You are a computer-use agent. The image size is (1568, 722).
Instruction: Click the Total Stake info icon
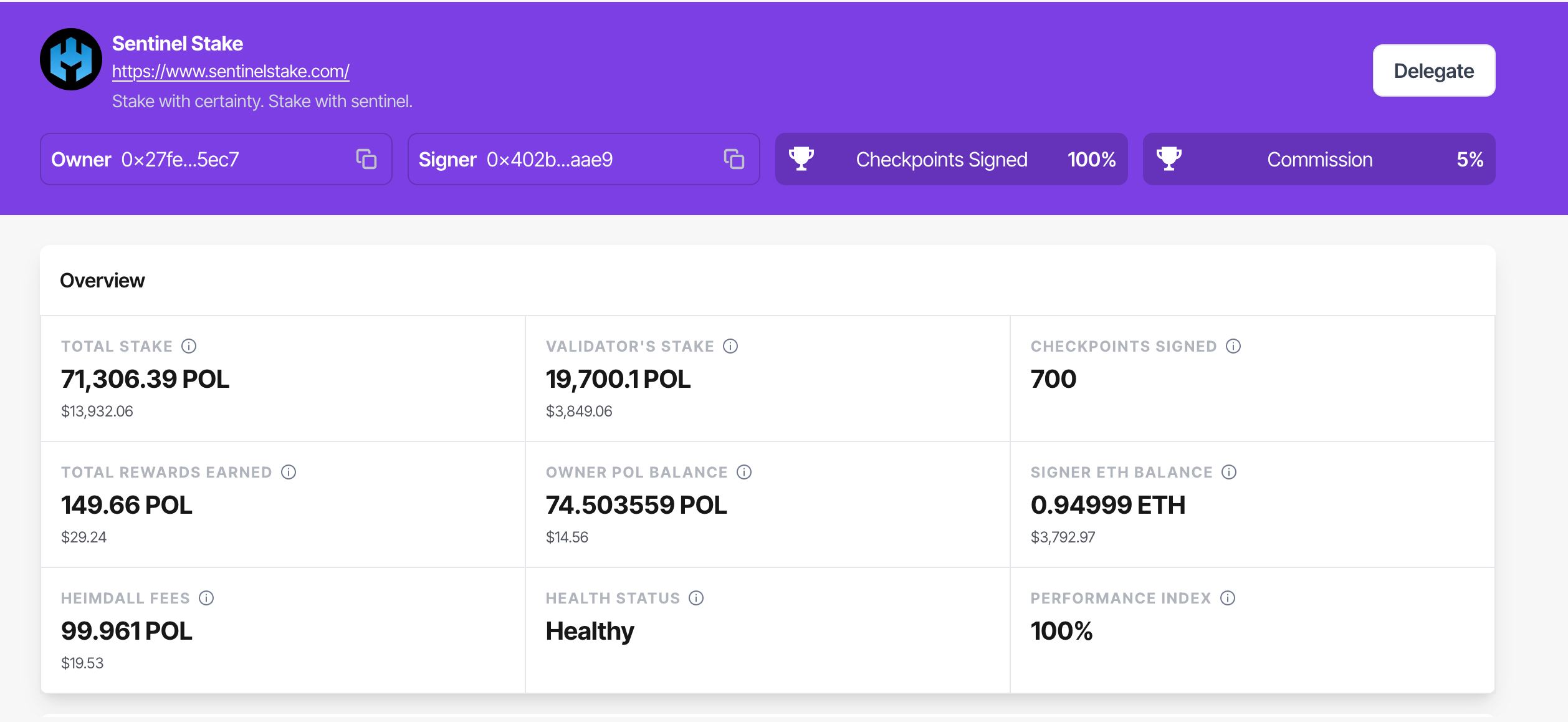189,346
